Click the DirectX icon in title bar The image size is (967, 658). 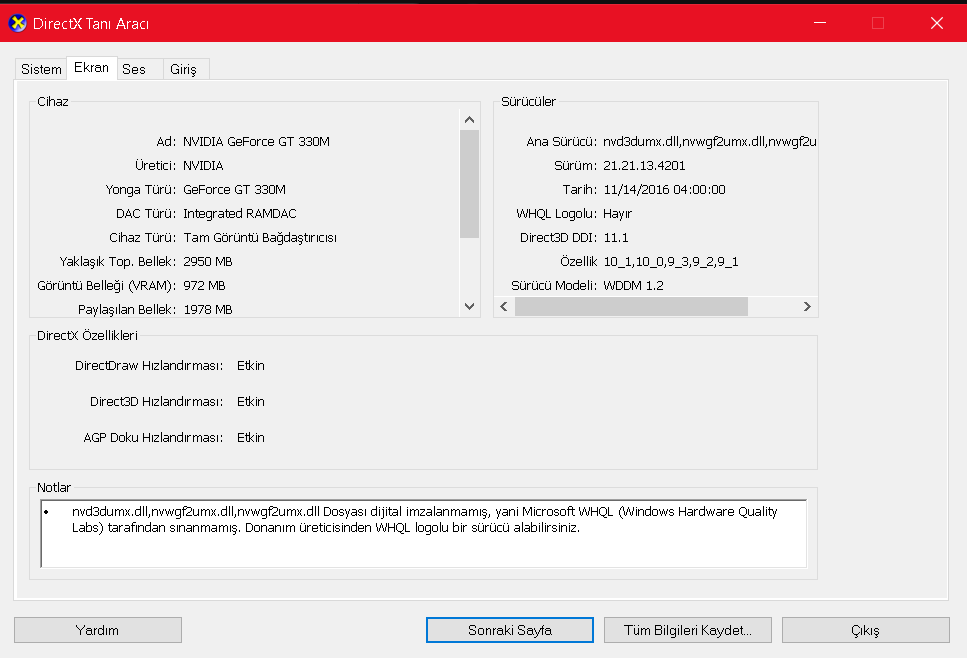coord(17,23)
